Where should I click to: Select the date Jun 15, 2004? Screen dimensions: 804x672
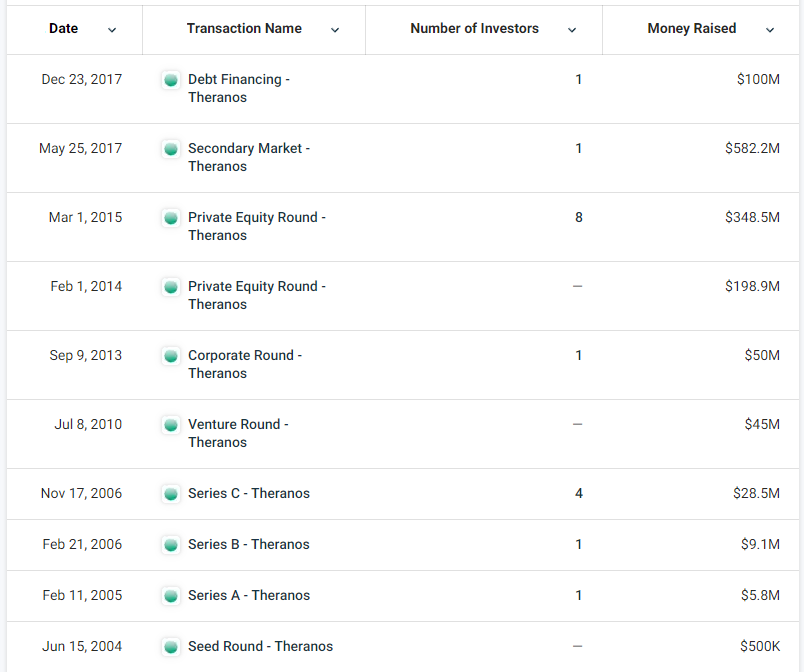[x=82, y=646]
